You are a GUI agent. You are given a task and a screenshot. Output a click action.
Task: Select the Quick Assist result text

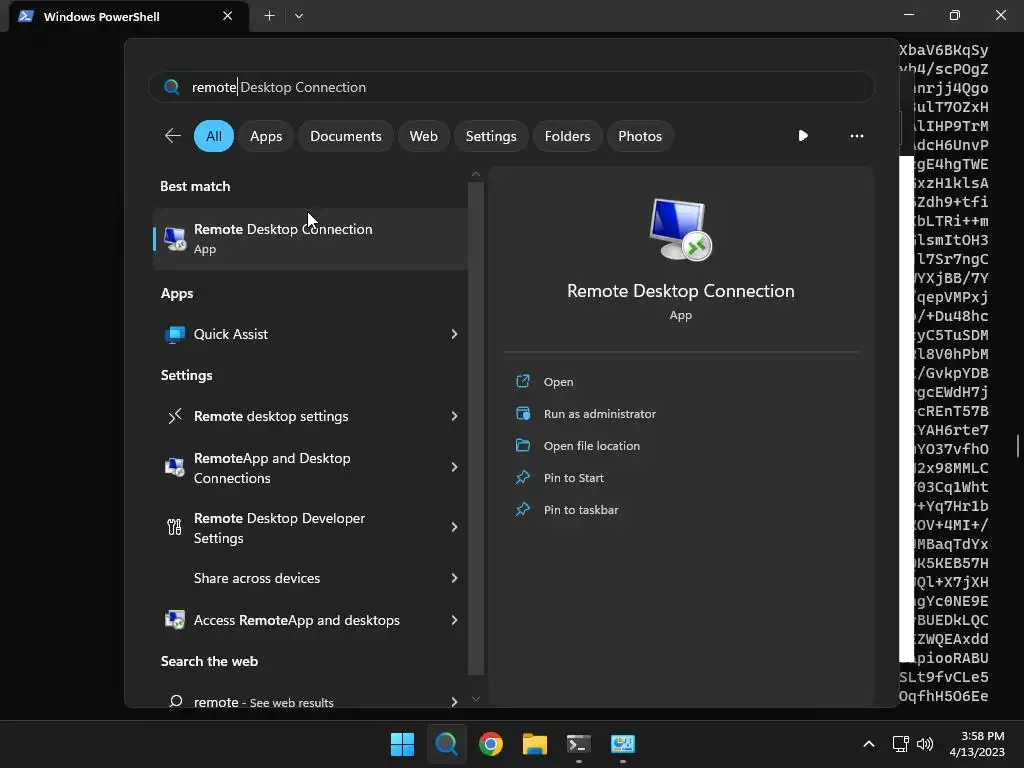tap(231, 334)
